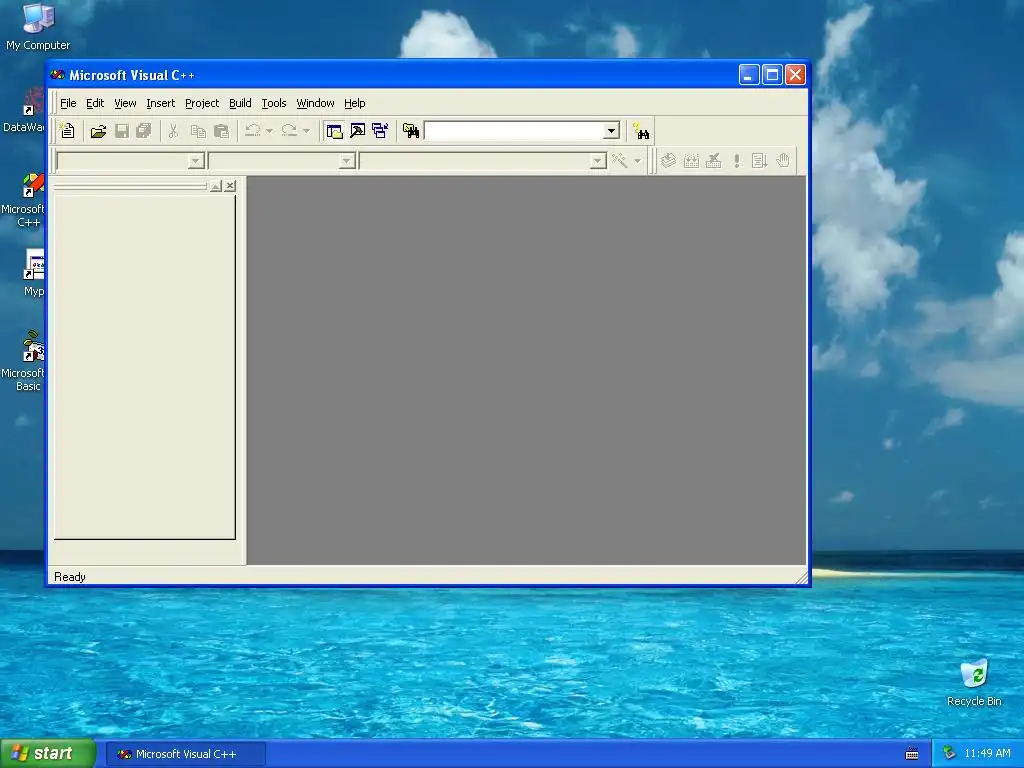Click the New Text File toolbar icon

(67, 131)
